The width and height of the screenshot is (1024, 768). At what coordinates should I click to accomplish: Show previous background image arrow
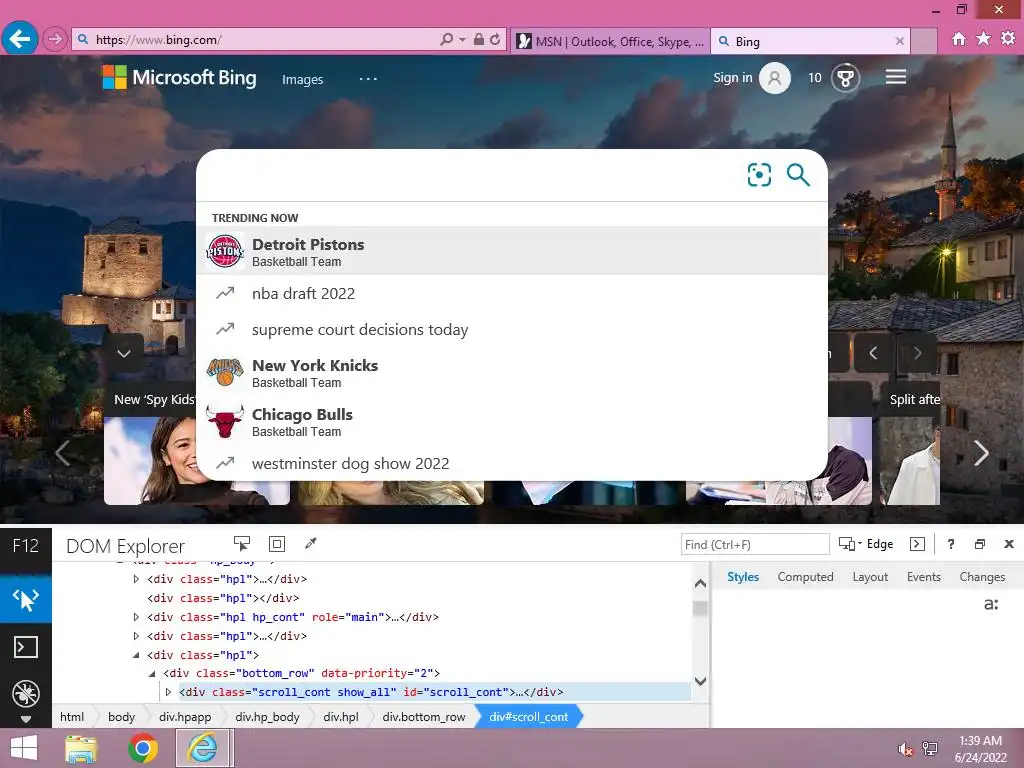click(874, 353)
